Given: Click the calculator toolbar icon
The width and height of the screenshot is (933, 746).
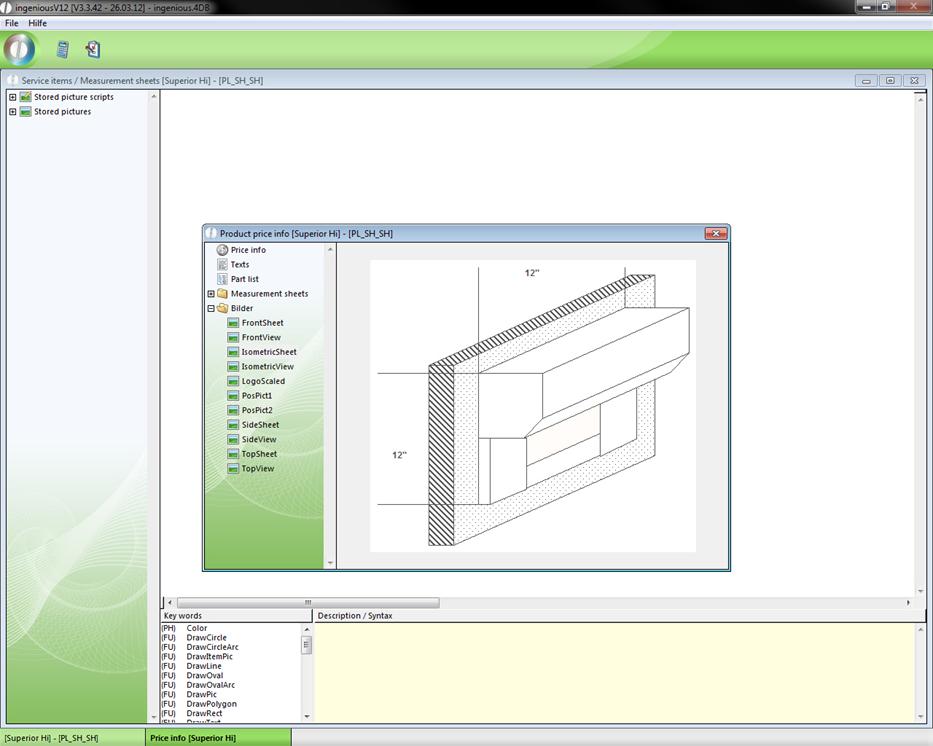Looking at the screenshot, I should [62, 49].
